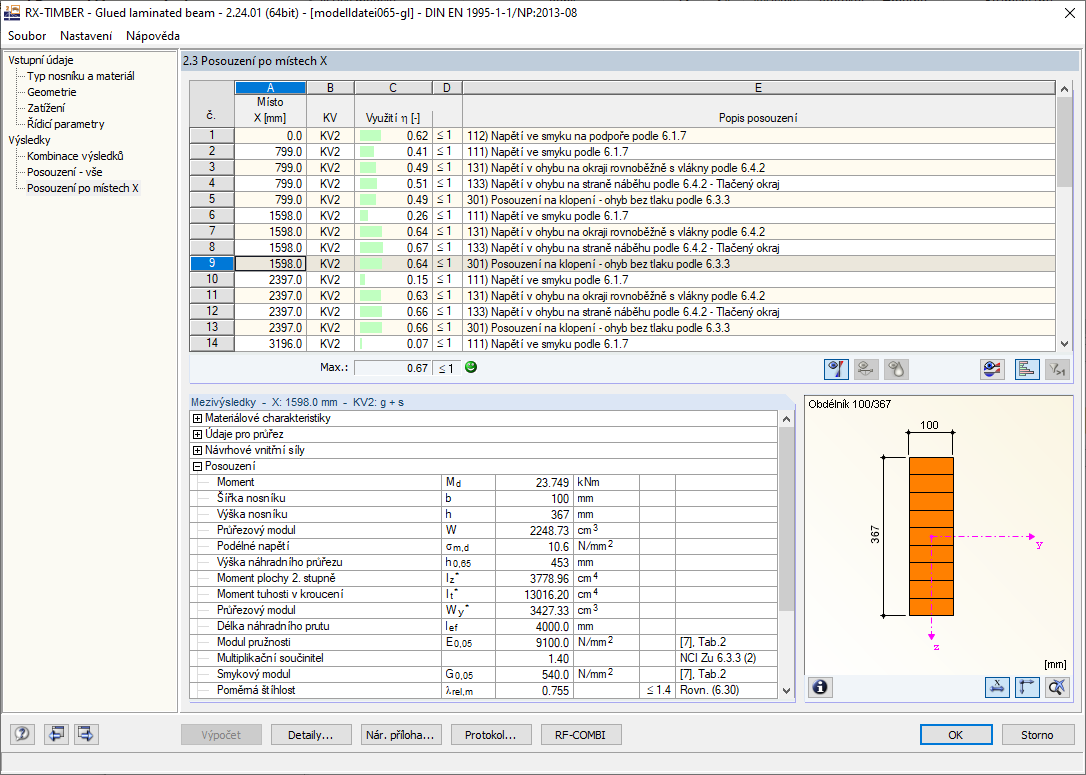Click reference 'NCI Zu 6.3.3 (2)'

tap(726, 658)
